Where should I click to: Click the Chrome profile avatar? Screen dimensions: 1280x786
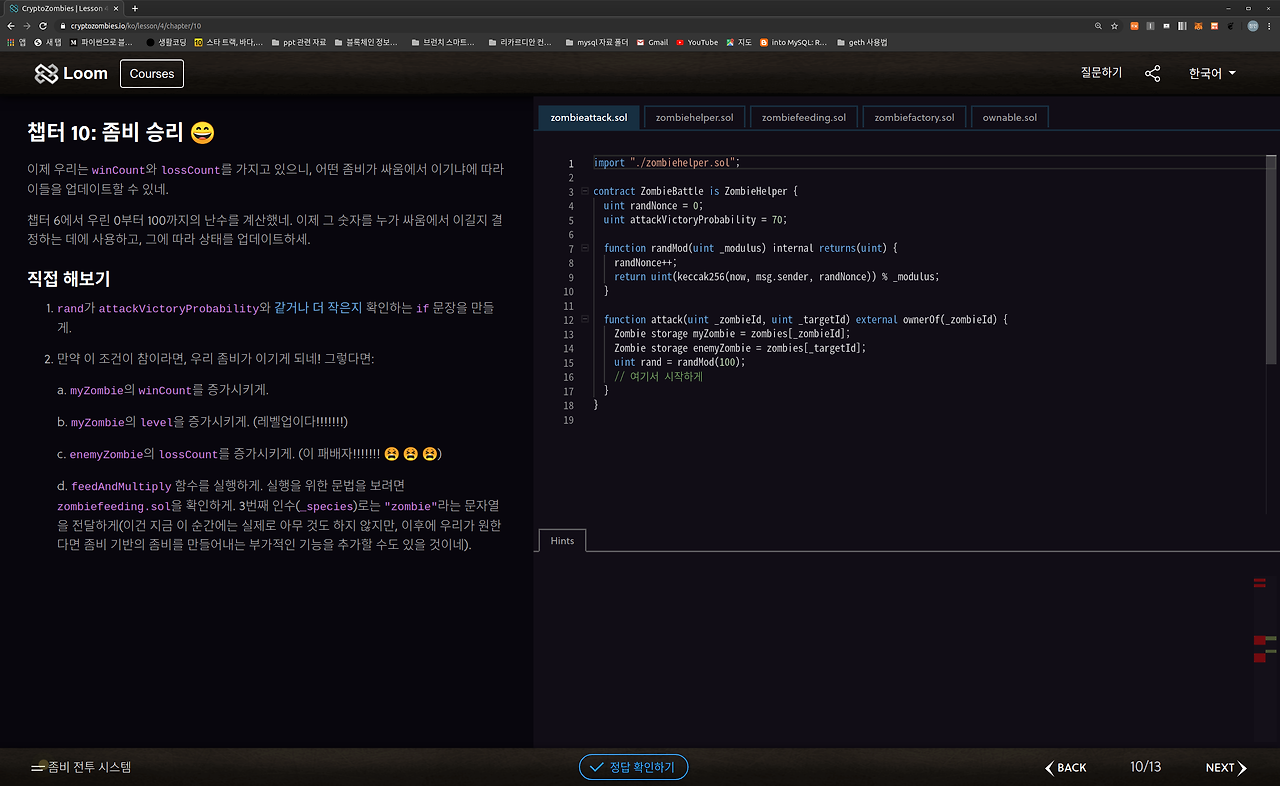[1253, 25]
